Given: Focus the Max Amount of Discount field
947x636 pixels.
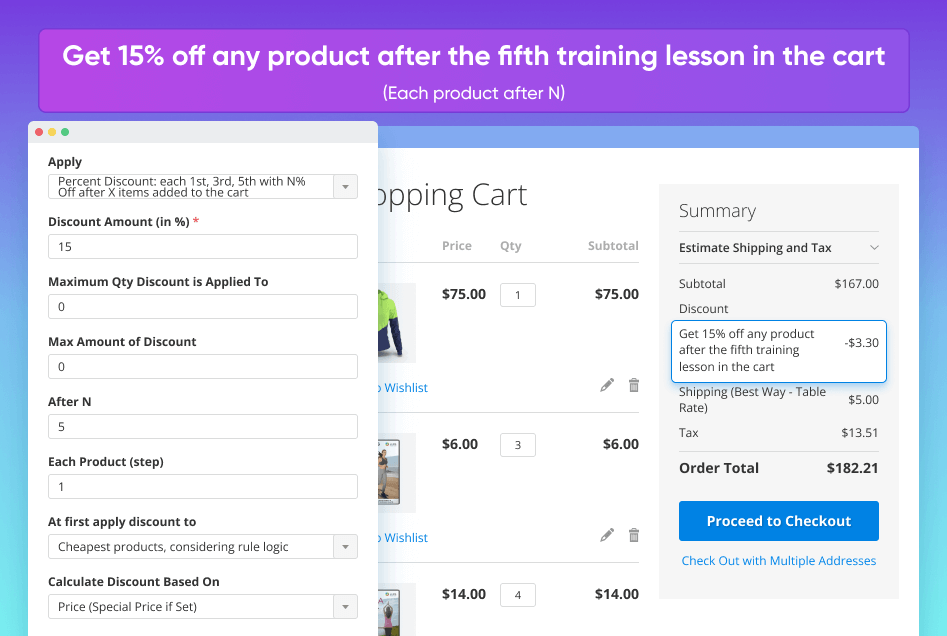Looking at the screenshot, I should click(x=202, y=367).
